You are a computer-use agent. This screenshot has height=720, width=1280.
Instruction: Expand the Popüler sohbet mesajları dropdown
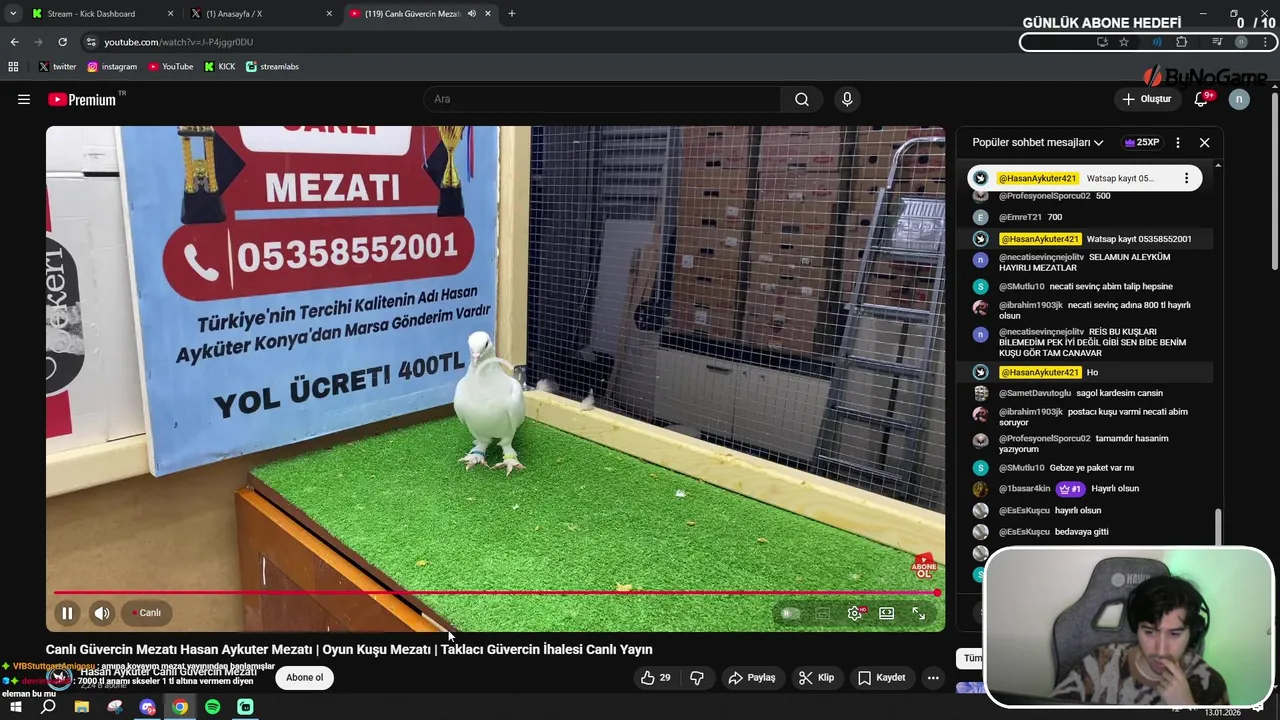point(1038,143)
